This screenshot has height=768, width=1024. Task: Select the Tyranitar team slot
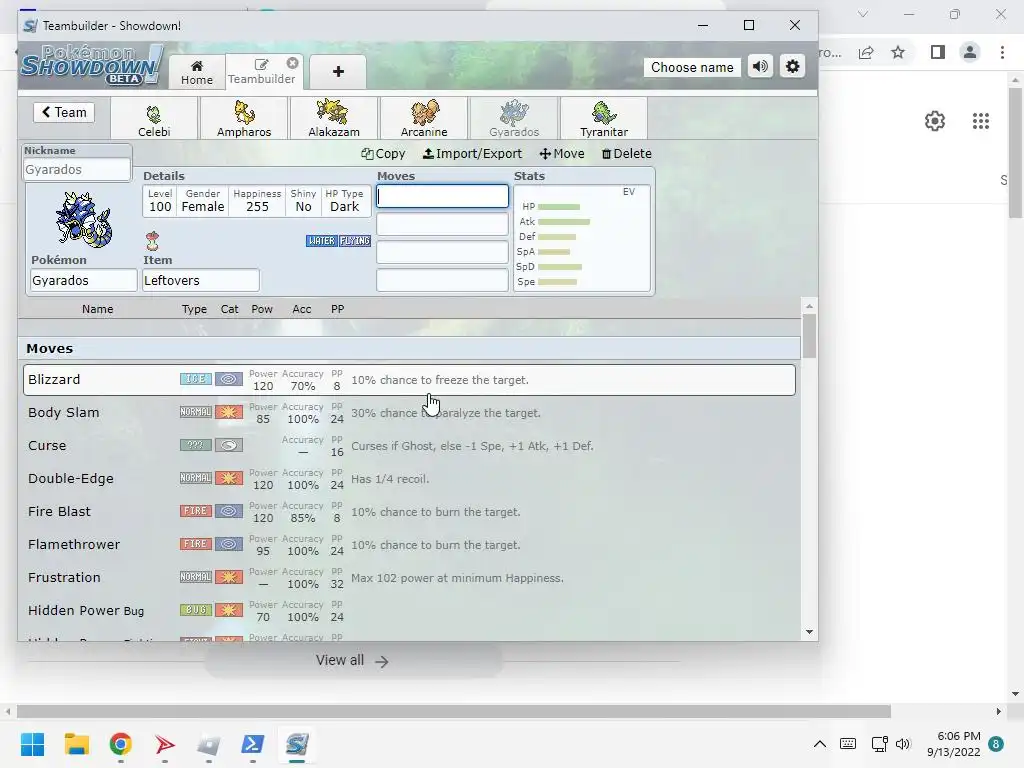pos(604,118)
